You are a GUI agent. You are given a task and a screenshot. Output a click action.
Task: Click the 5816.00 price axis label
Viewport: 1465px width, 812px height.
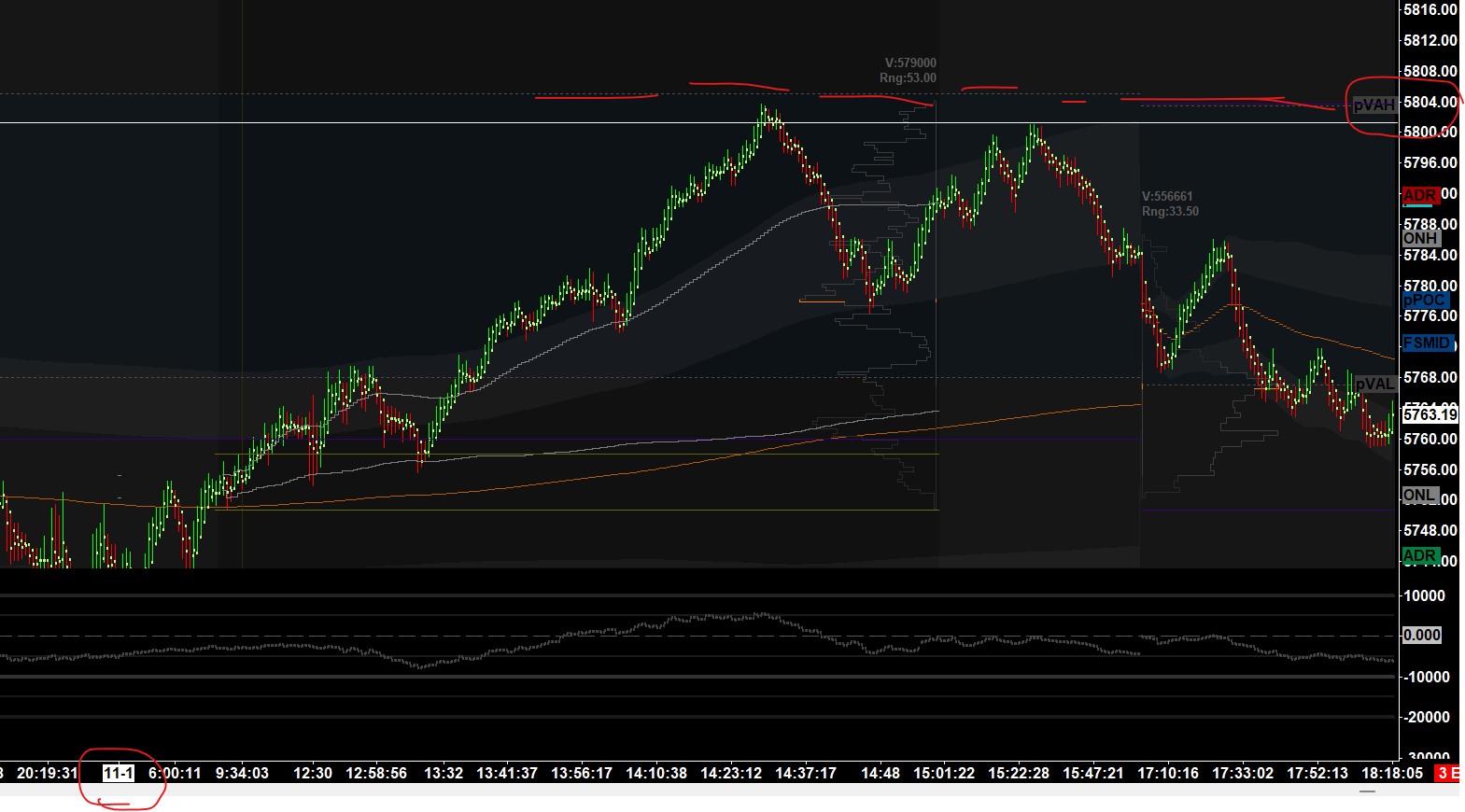coord(1430,9)
